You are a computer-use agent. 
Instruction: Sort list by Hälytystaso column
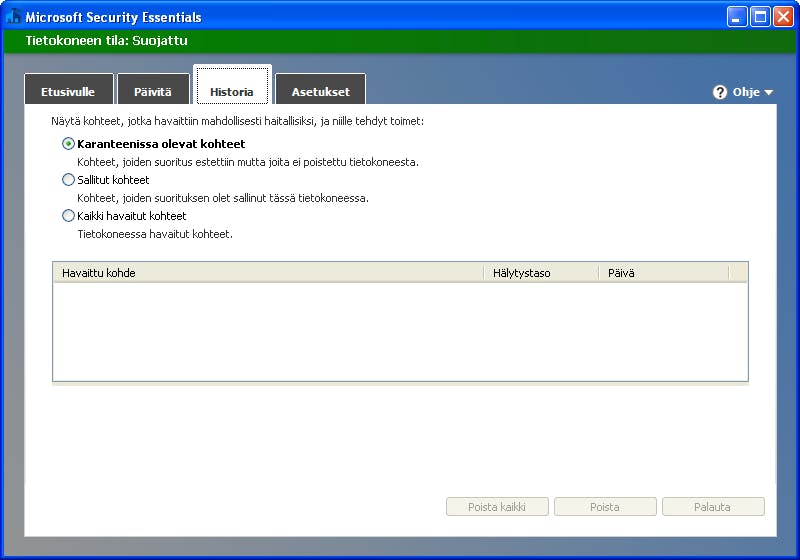pyautogui.click(x=541, y=273)
